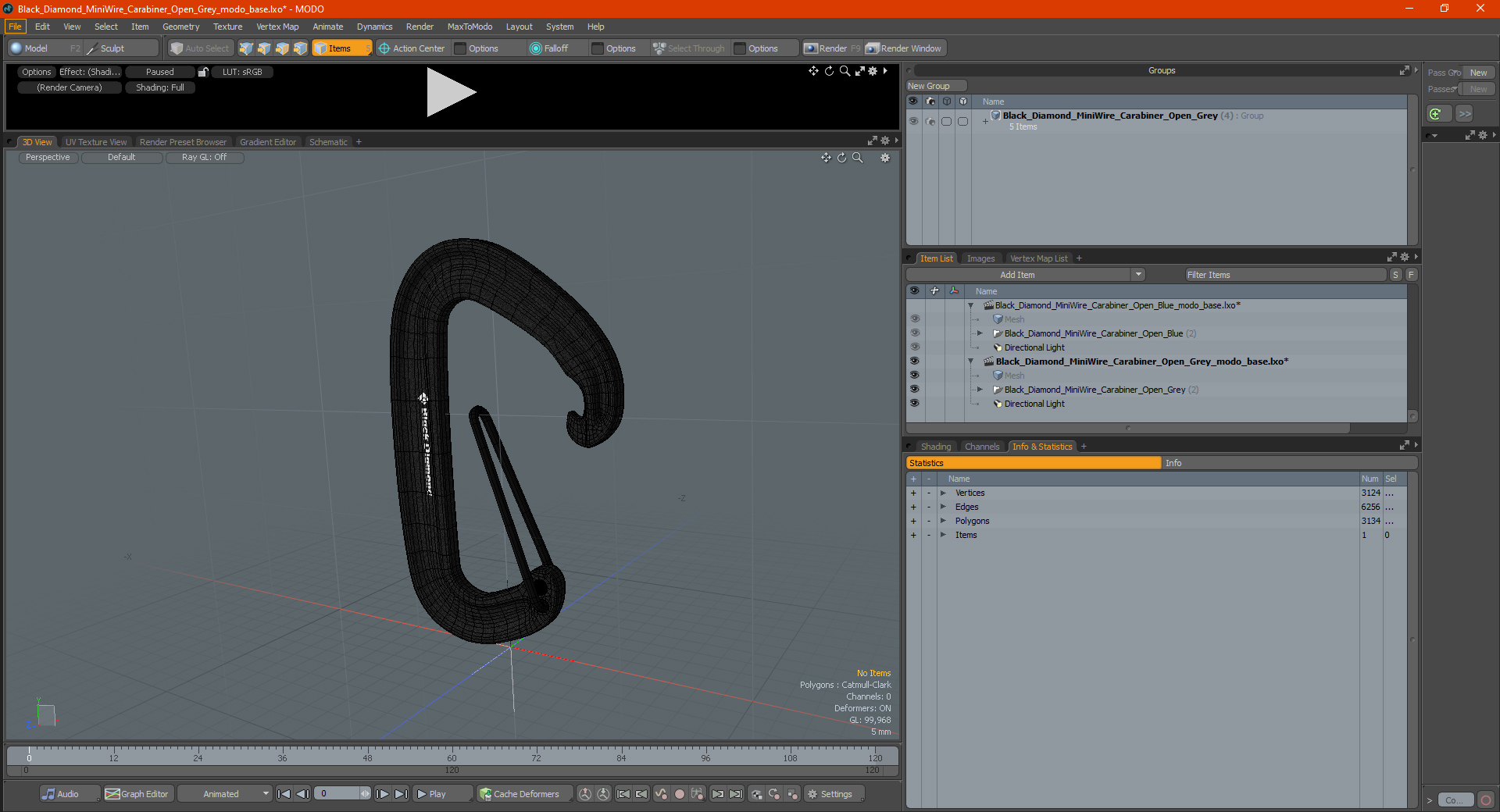Screen dimensions: 1500x812
Task: Switch to Channels tab
Action: tap(982, 447)
